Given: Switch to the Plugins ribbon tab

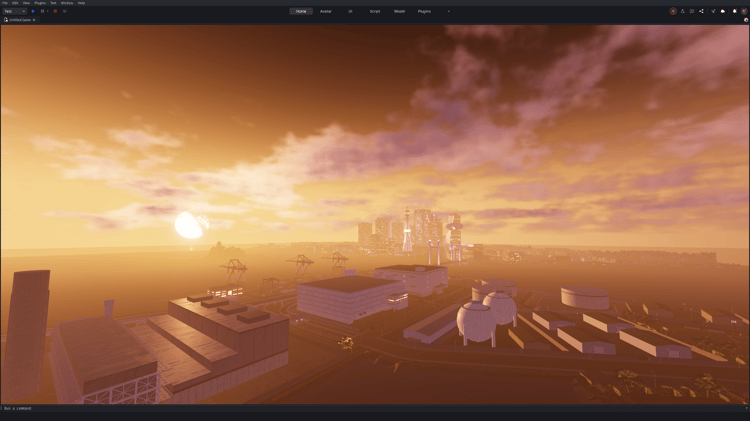Looking at the screenshot, I should [424, 11].
